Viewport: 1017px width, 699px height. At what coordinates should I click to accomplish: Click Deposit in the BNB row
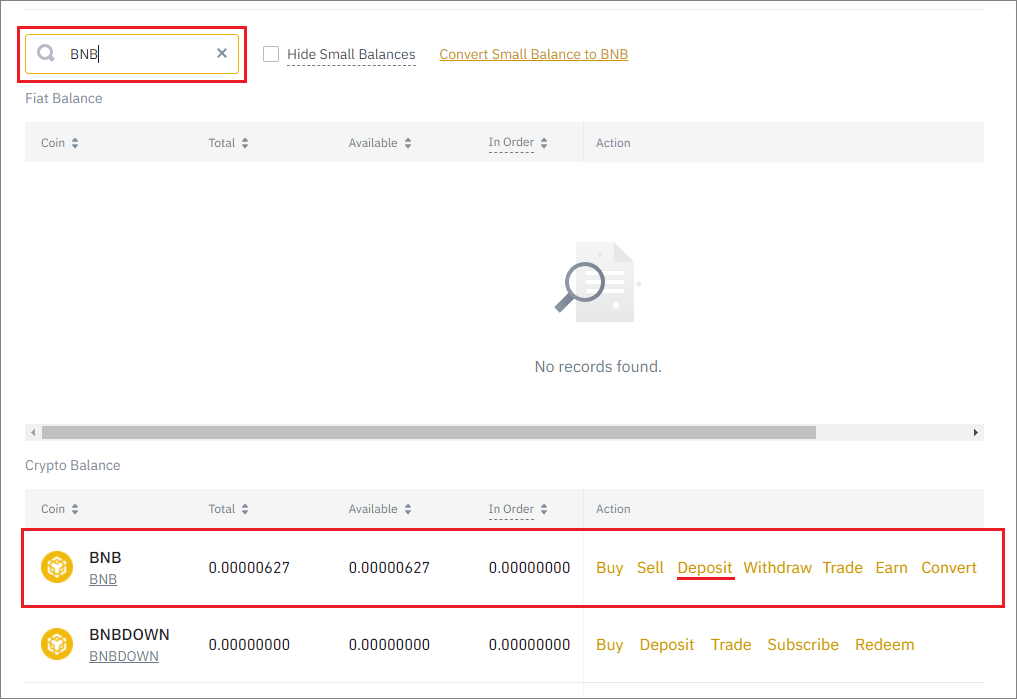point(704,567)
